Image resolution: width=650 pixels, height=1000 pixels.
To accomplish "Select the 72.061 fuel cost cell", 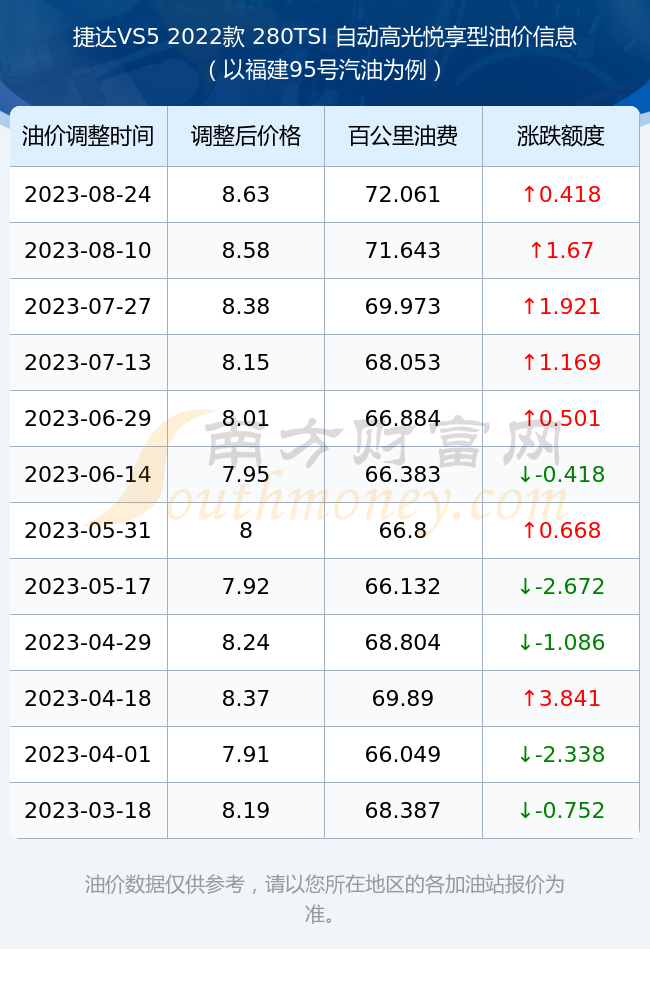I will tap(403, 195).
